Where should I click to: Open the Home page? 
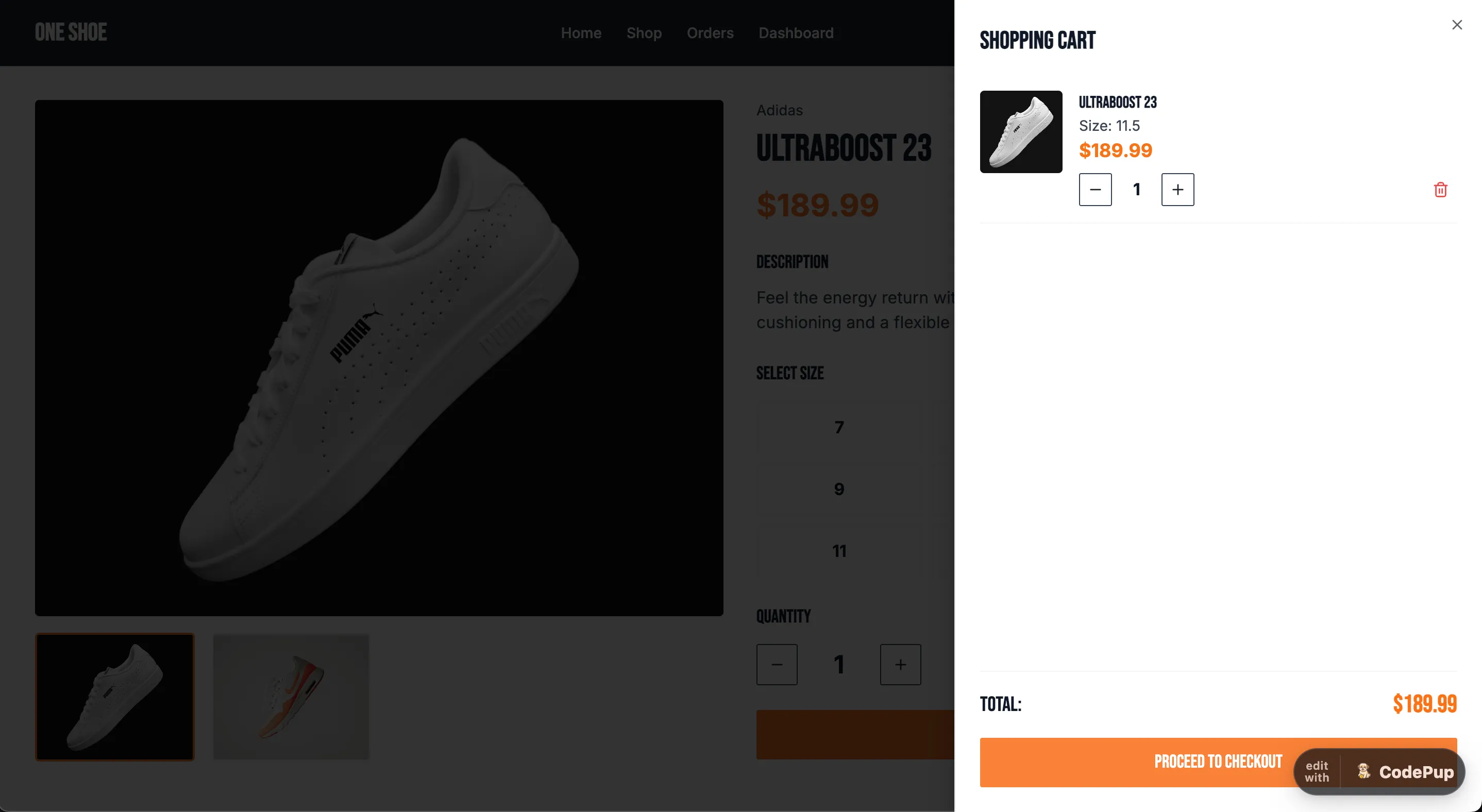581,33
